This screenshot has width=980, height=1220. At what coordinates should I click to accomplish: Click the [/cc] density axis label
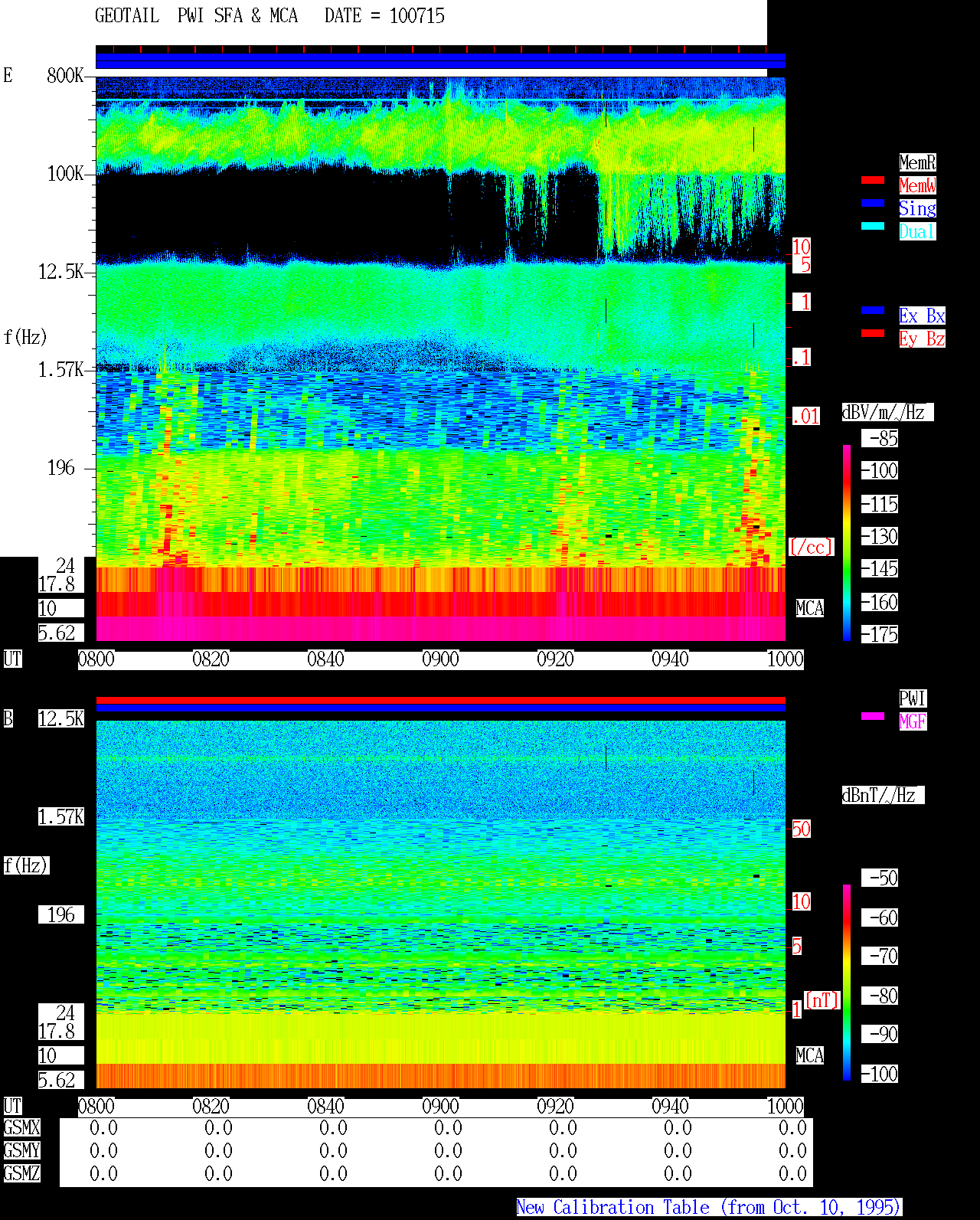pyautogui.click(x=811, y=548)
